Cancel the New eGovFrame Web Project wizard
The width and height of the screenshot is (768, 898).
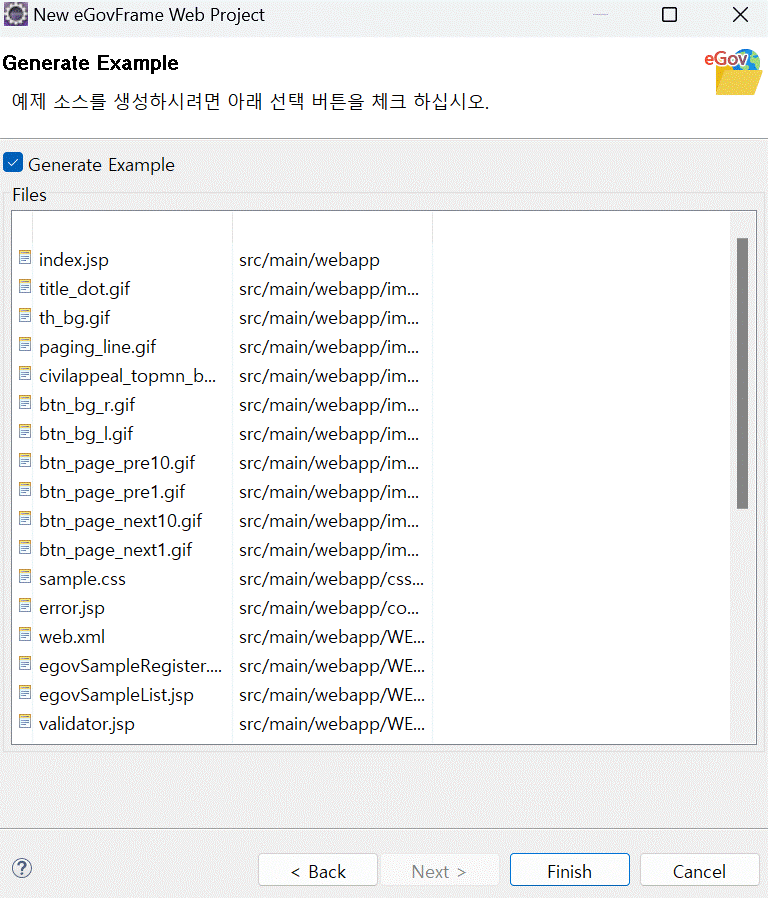pyautogui.click(x=699, y=871)
